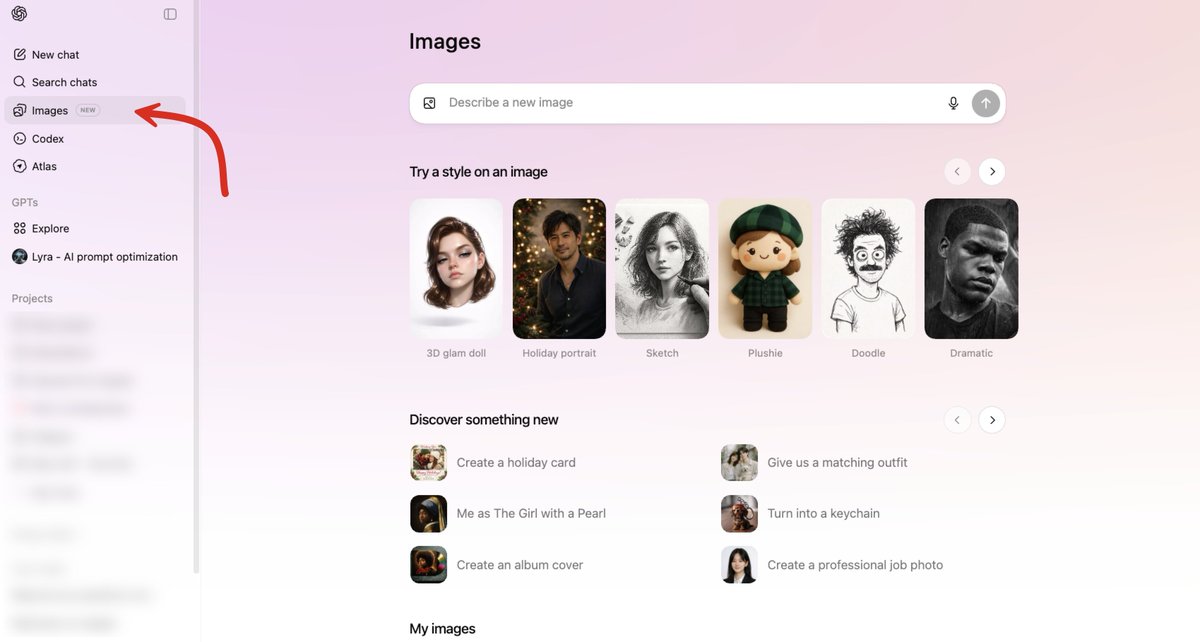Click the Girl with a Pearl thumbnail icon
This screenshot has width=1200, height=642.
[429, 514]
